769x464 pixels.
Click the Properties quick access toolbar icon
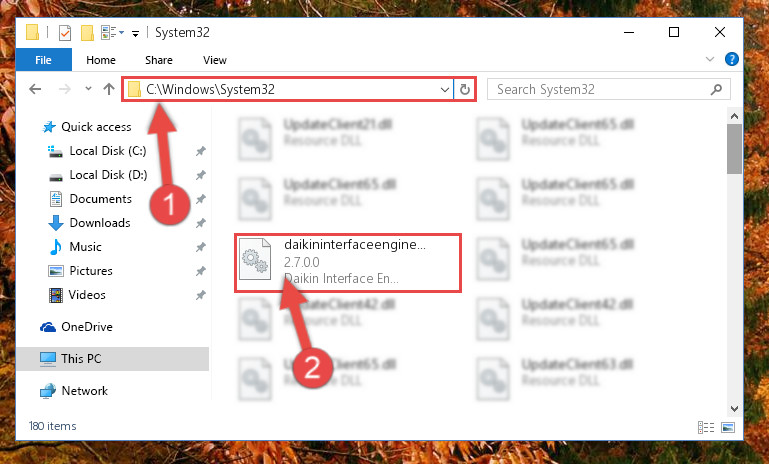coord(65,33)
